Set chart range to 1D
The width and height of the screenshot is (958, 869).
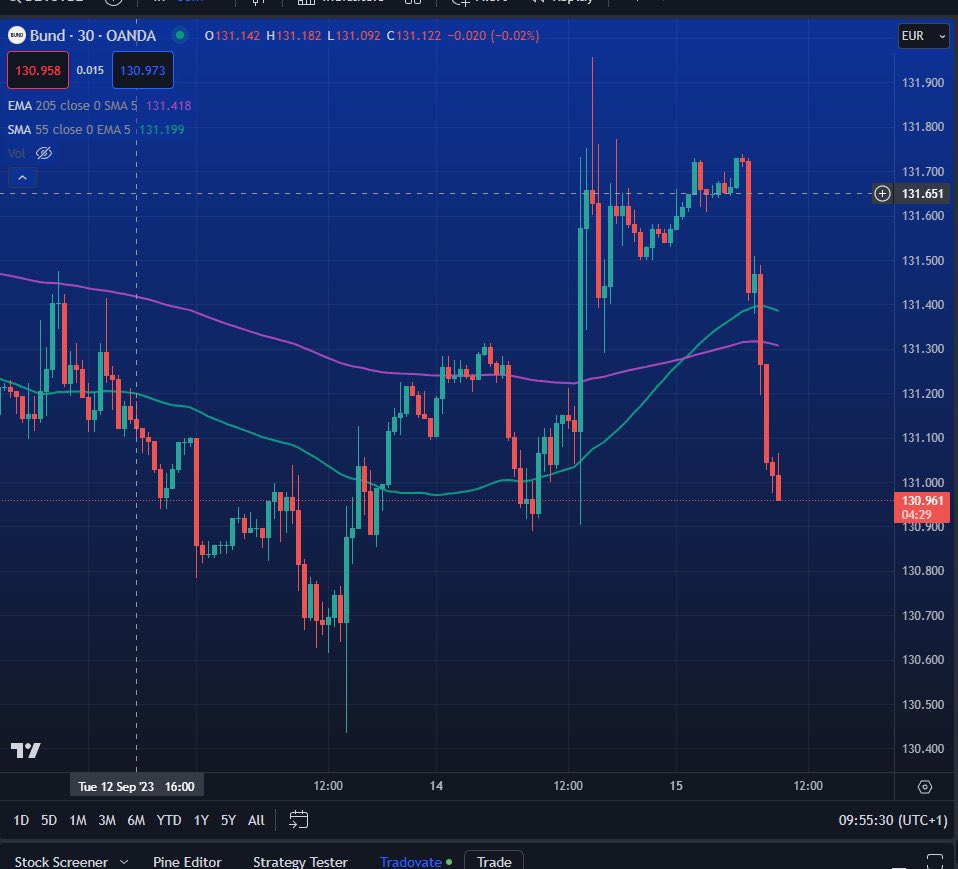[21, 820]
